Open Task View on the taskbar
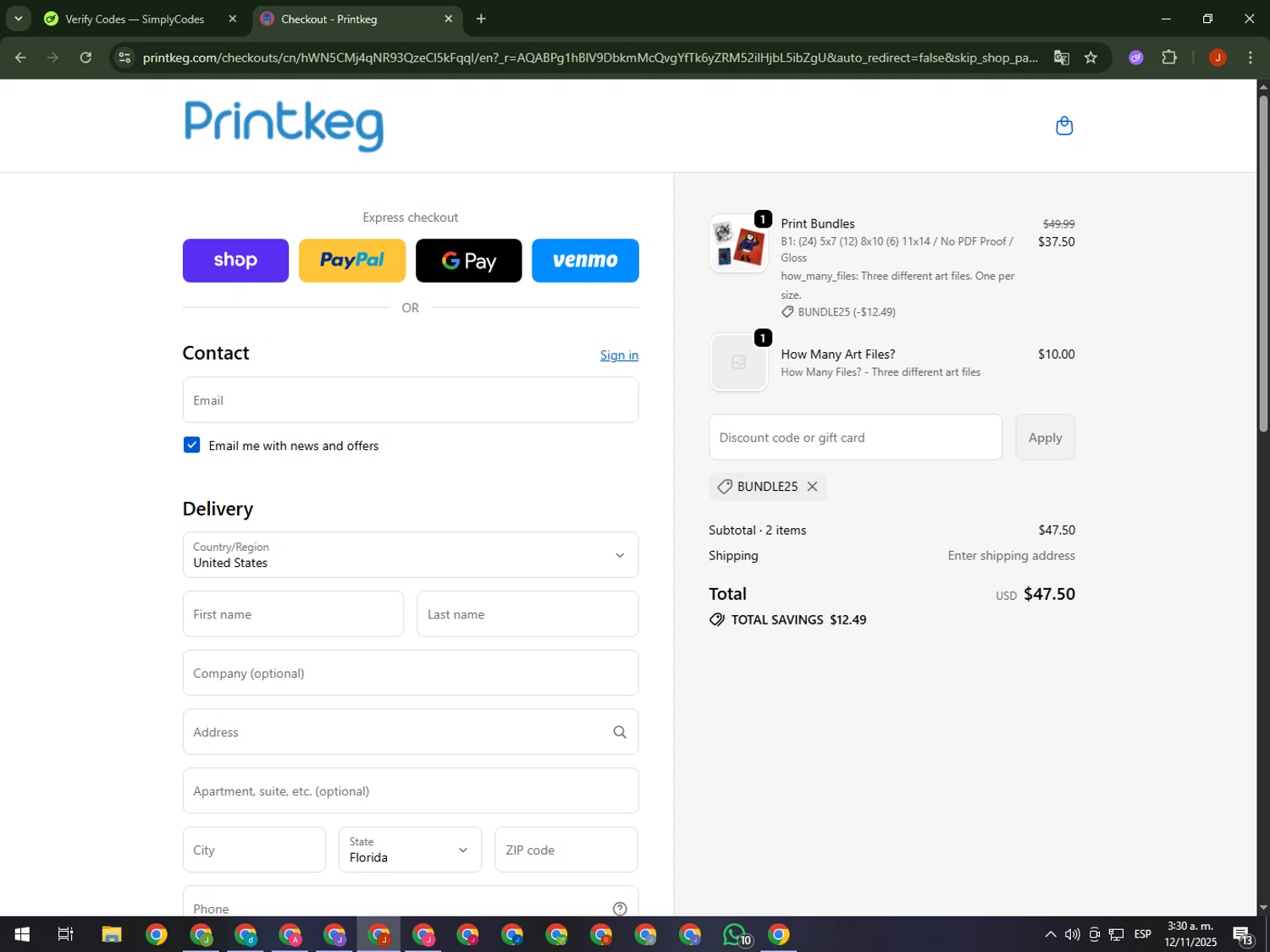Screen dimensions: 1270x952 click(x=65, y=934)
